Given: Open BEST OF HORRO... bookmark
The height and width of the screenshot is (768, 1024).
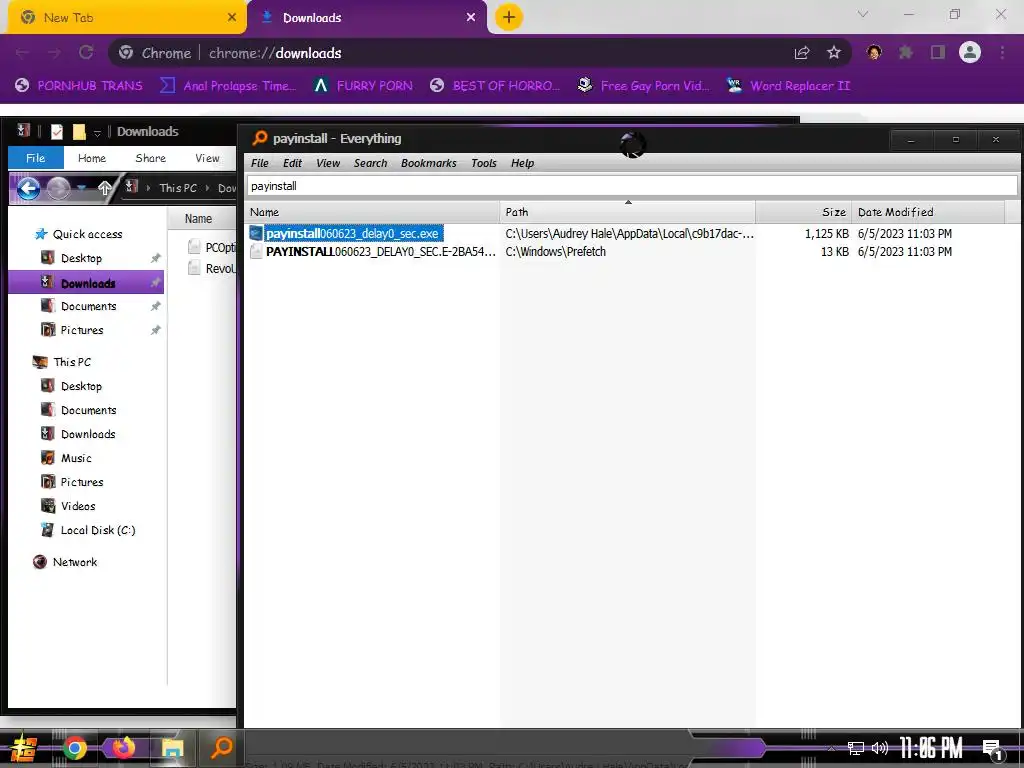Looking at the screenshot, I should pyautogui.click(x=495, y=86).
